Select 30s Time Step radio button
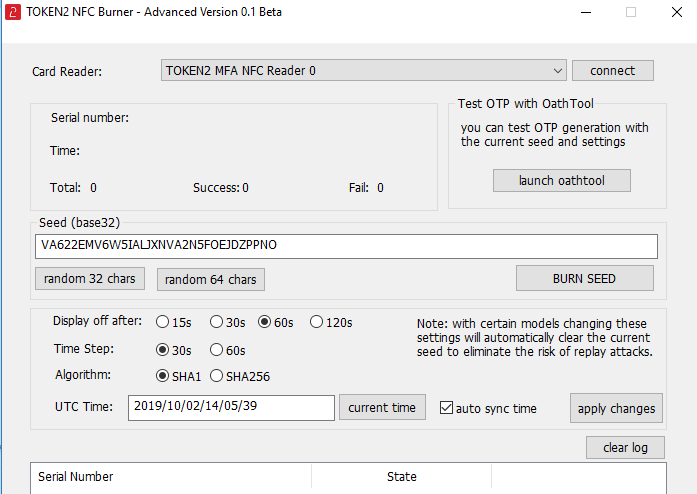Image resolution: width=697 pixels, height=494 pixels. pos(163,350)
